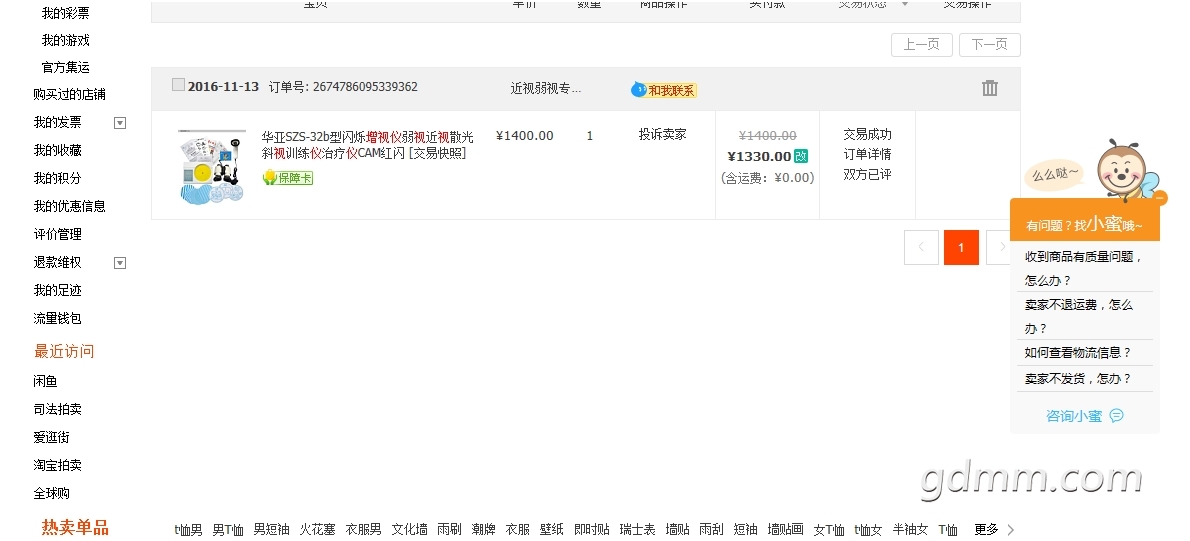Click the 保障卡 guarantee card badge

288,178
